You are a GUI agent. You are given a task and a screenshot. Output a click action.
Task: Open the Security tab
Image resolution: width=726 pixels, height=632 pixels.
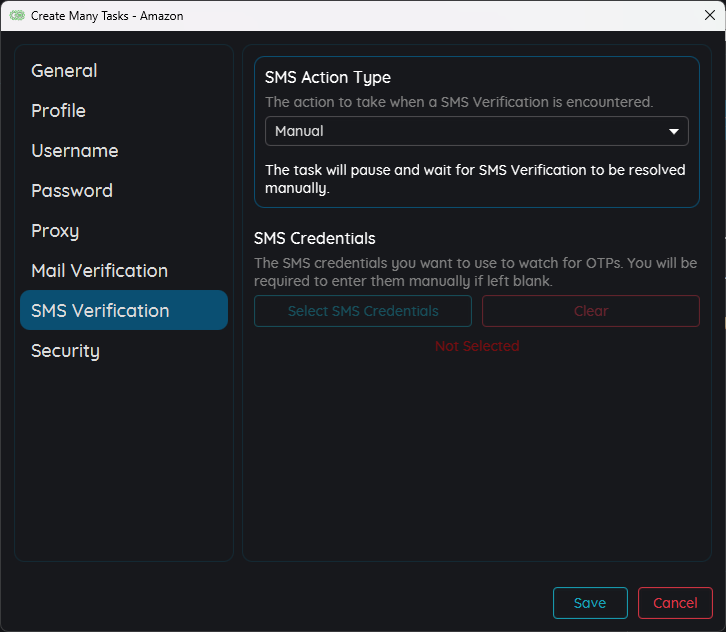click(x=65, y=351)
